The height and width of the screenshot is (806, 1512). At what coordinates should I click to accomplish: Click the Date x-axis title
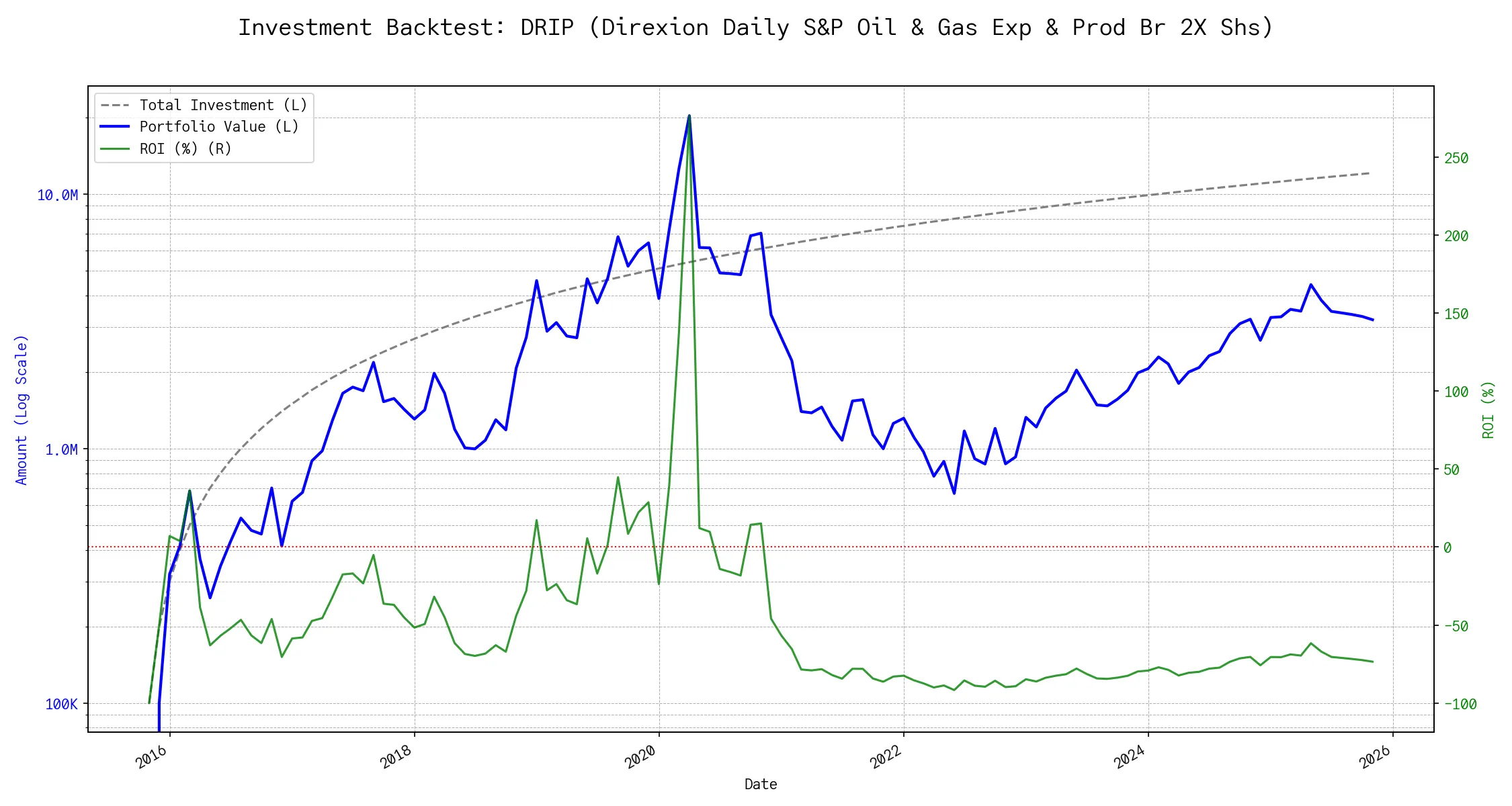(761, 785)
